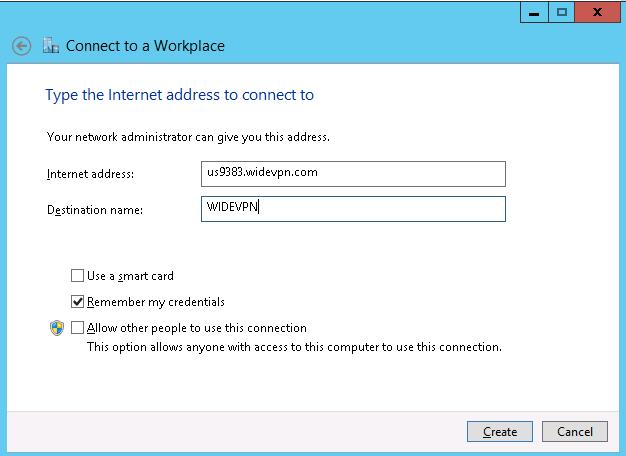Image resolution: width=626 pixels, height=456 pixels.
Task: Cancel the connection setup
Action: 575,432
